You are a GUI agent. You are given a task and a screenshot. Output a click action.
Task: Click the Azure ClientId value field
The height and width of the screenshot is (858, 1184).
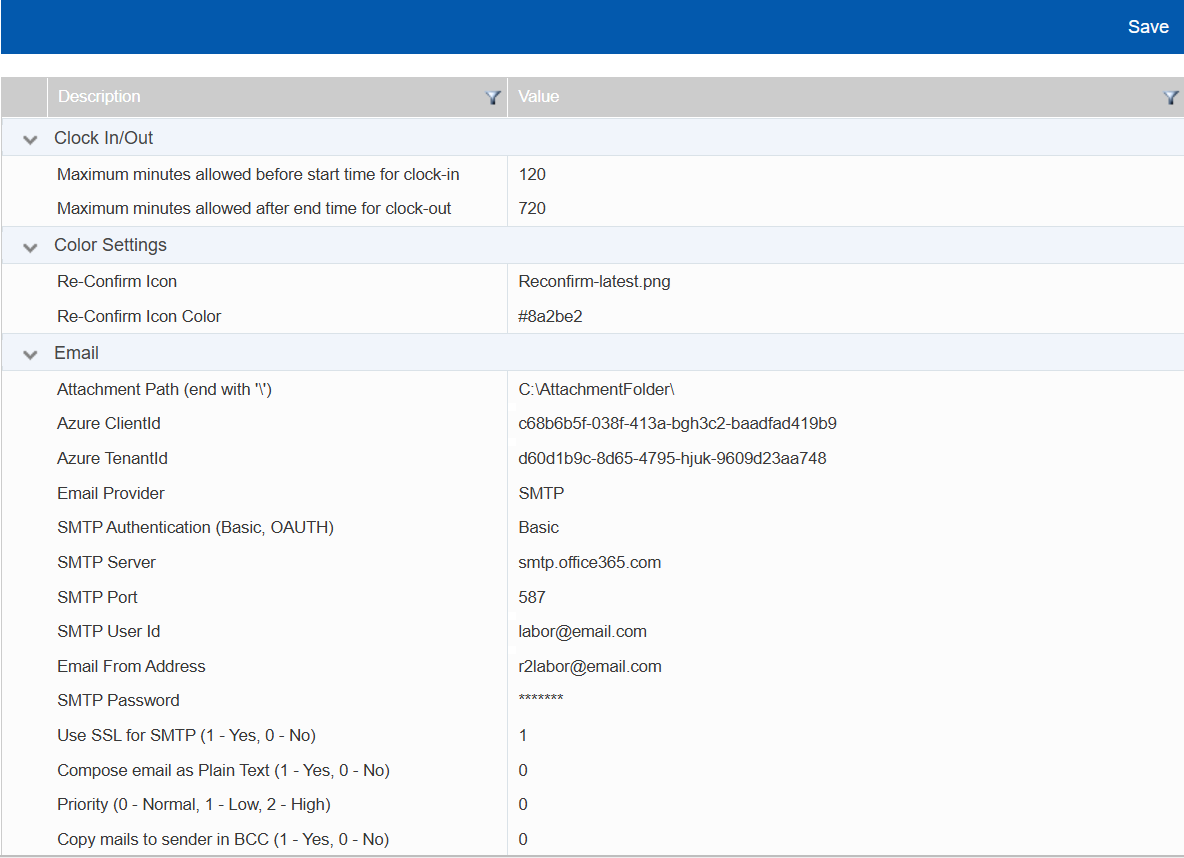point(677,423)
